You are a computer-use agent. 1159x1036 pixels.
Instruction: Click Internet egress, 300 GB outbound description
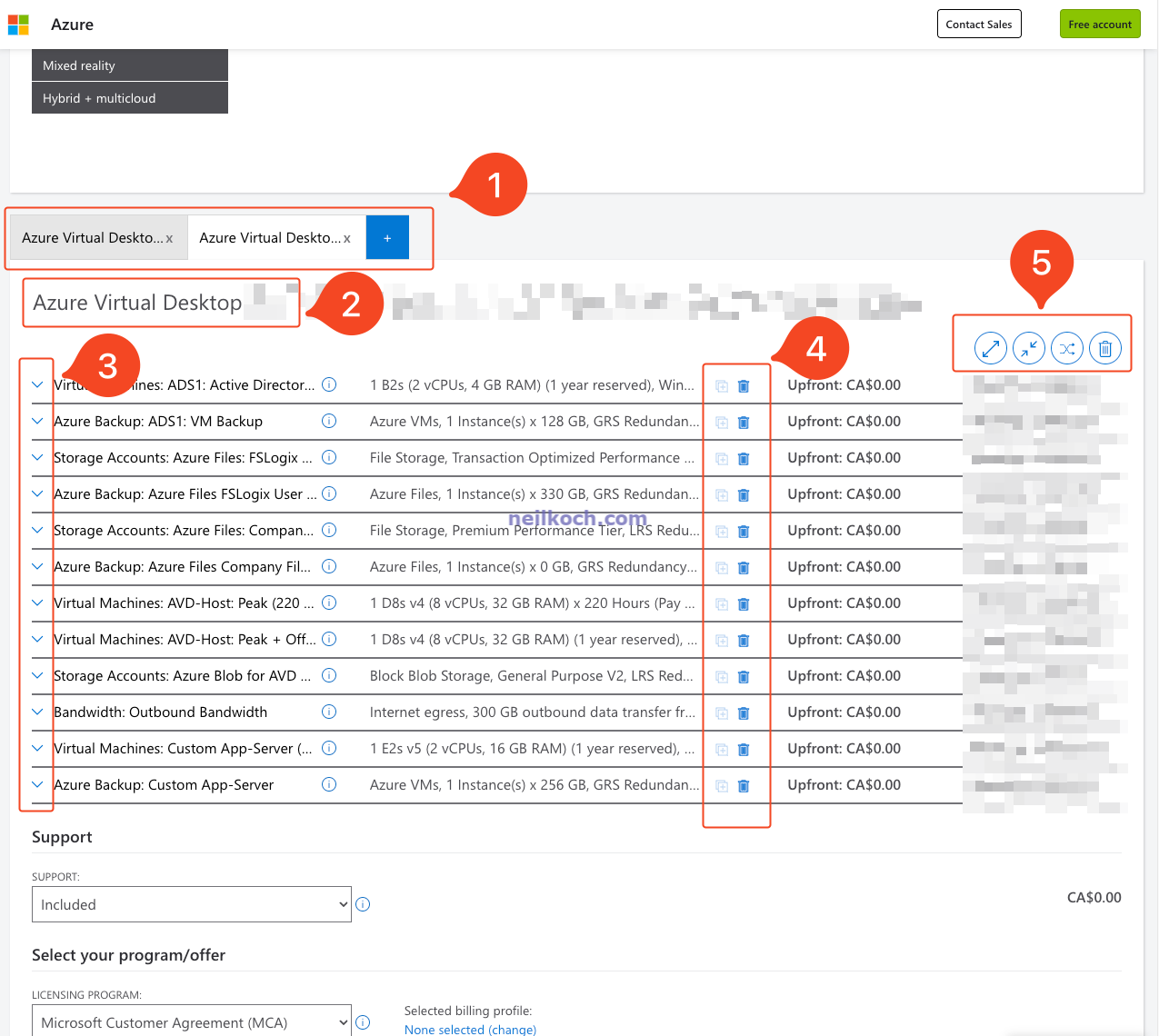pyautogui.click(x=533, y=712)
